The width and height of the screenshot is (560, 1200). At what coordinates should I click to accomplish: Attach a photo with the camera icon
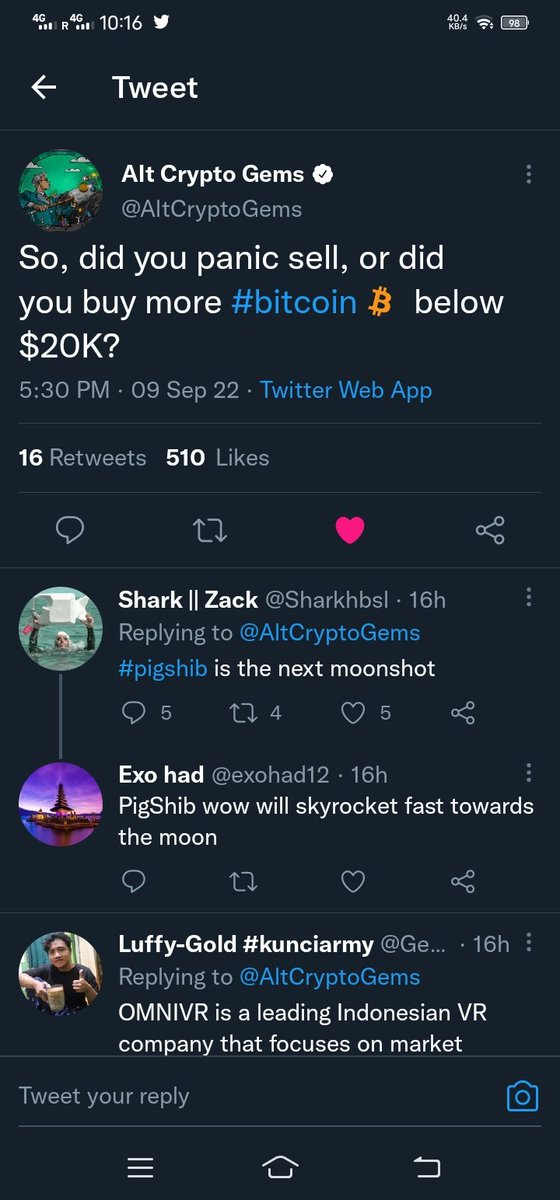pos(522,1097)
